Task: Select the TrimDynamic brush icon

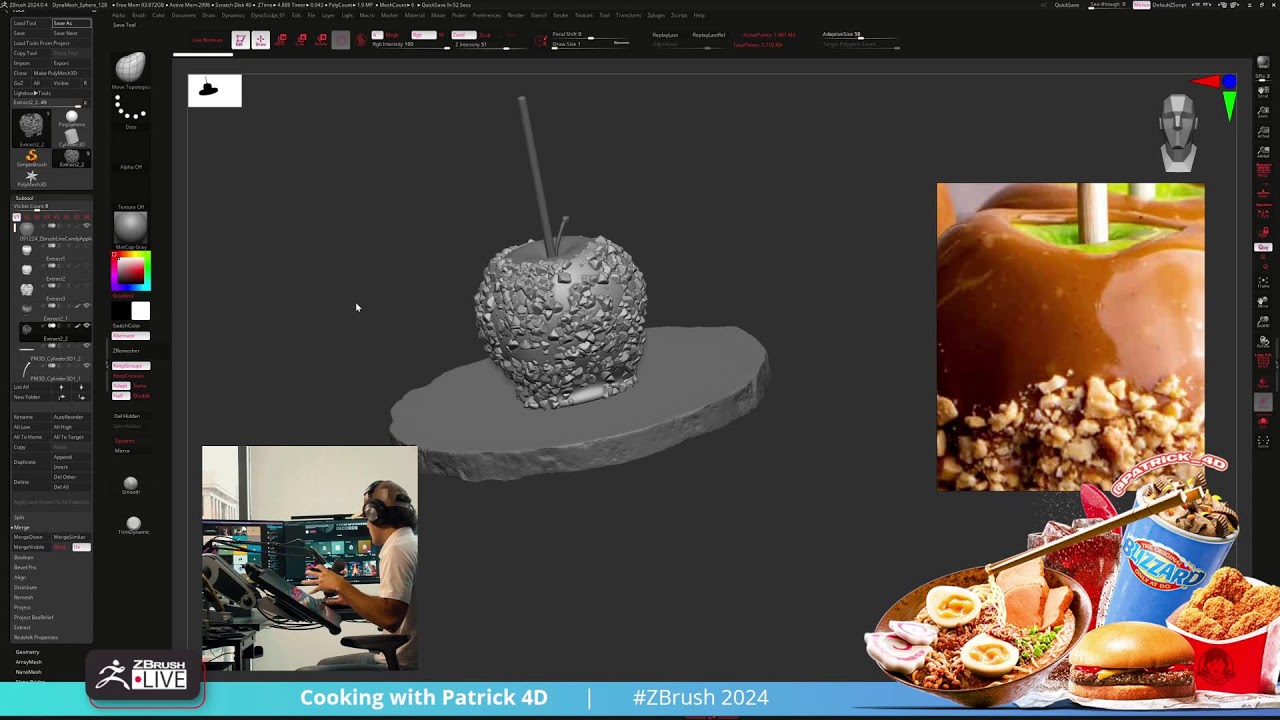Action: coord(133,525)
